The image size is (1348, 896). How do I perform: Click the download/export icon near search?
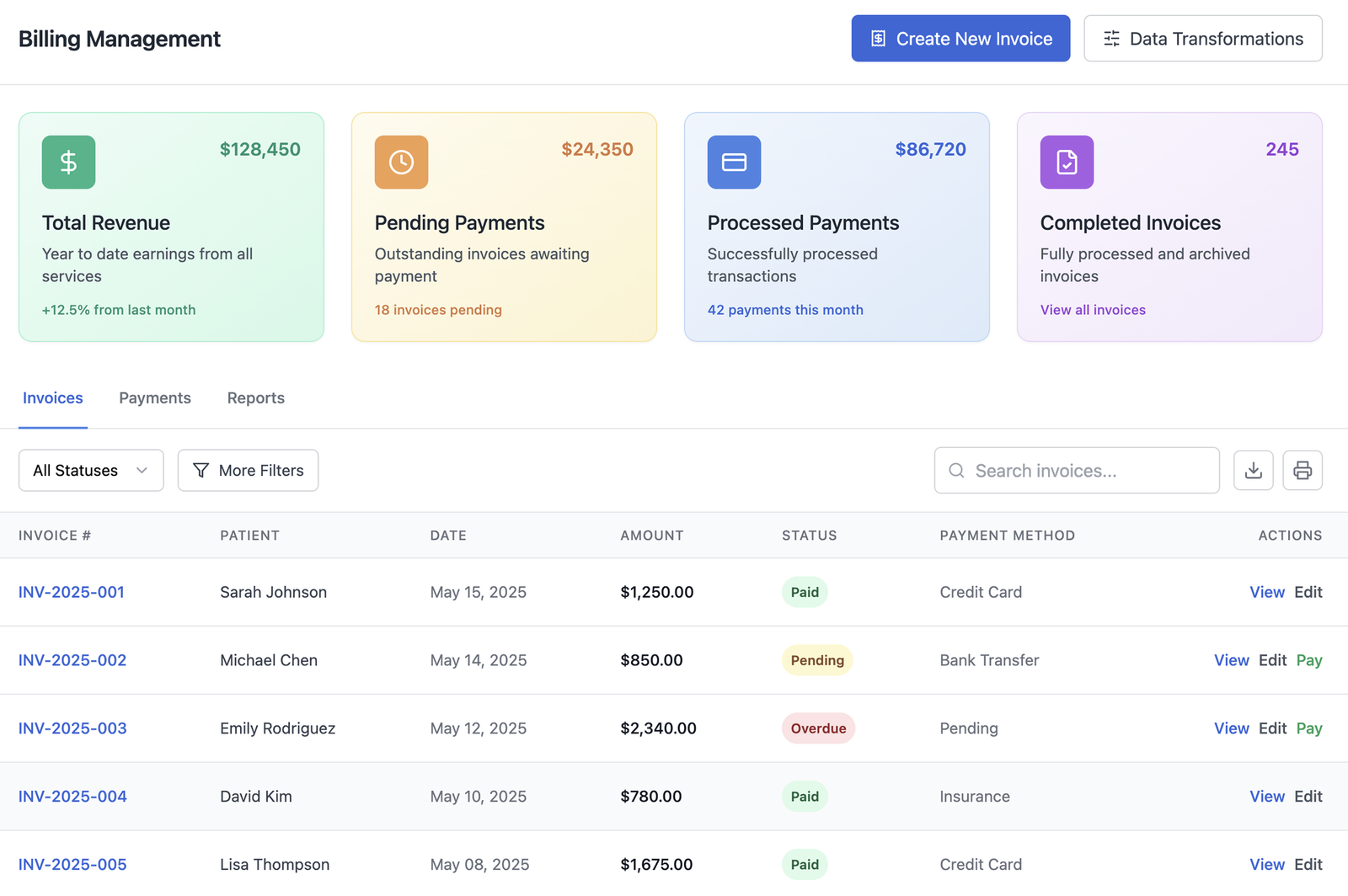[x=1253, y=470]
